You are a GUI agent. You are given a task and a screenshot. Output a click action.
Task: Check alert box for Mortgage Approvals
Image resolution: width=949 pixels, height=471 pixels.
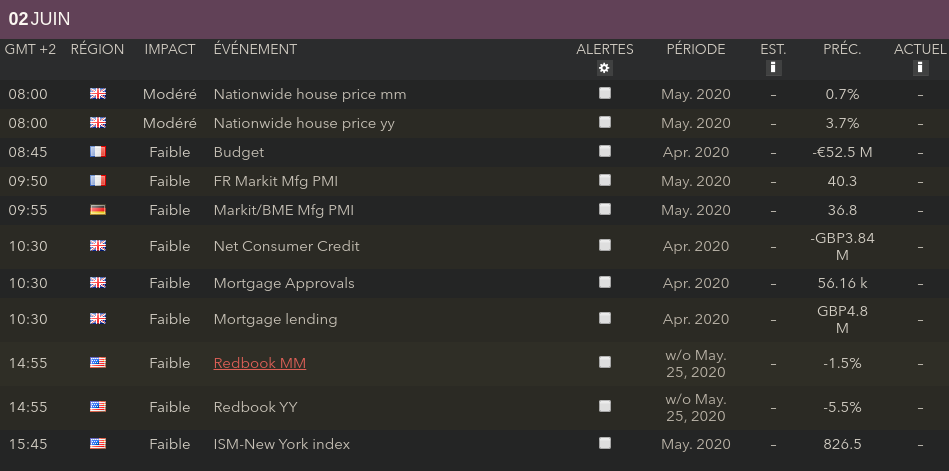click(x=604, y=282)
